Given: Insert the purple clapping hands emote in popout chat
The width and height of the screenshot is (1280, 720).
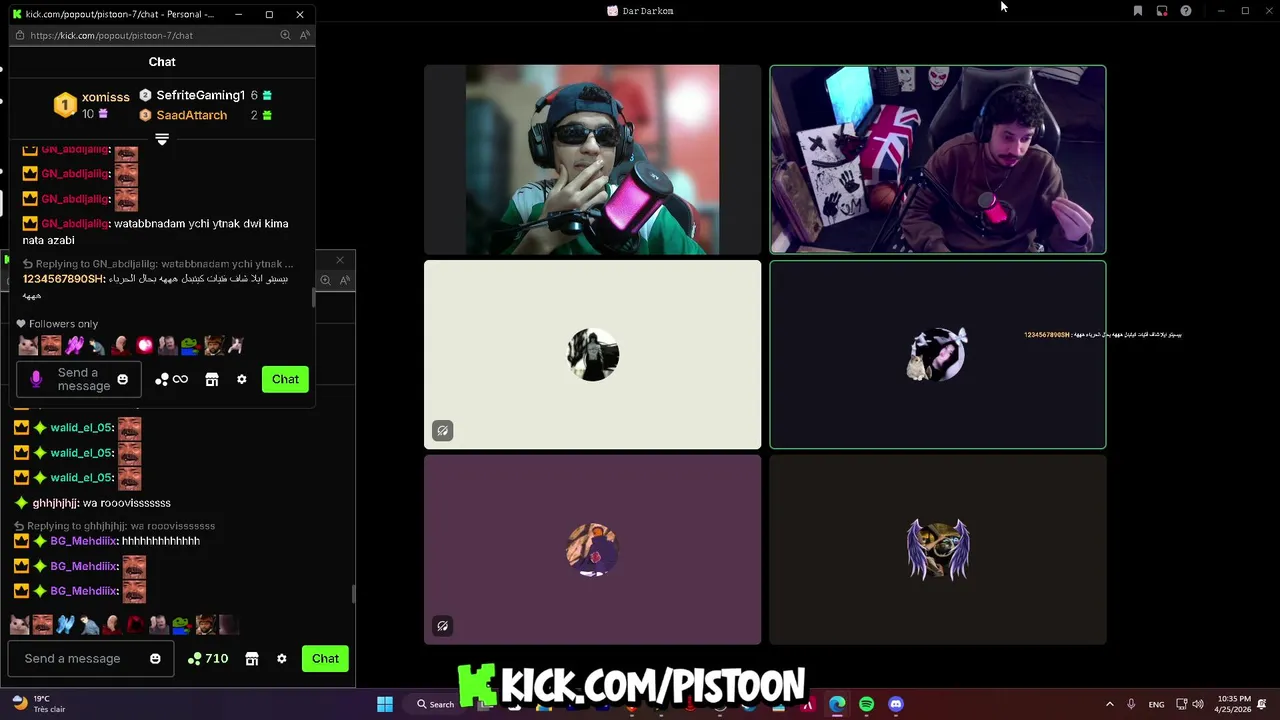Looking at the screenshot, I should 74,345.
